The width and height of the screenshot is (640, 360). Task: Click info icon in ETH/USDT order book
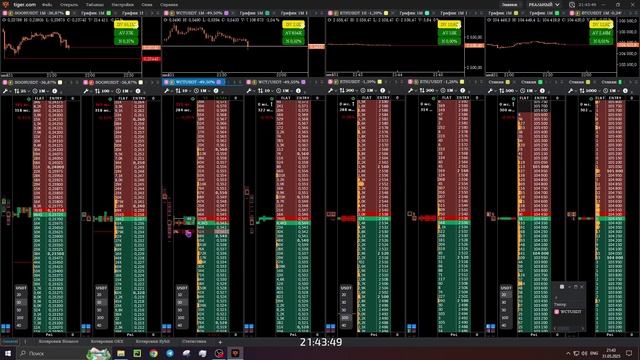point(462,91)
